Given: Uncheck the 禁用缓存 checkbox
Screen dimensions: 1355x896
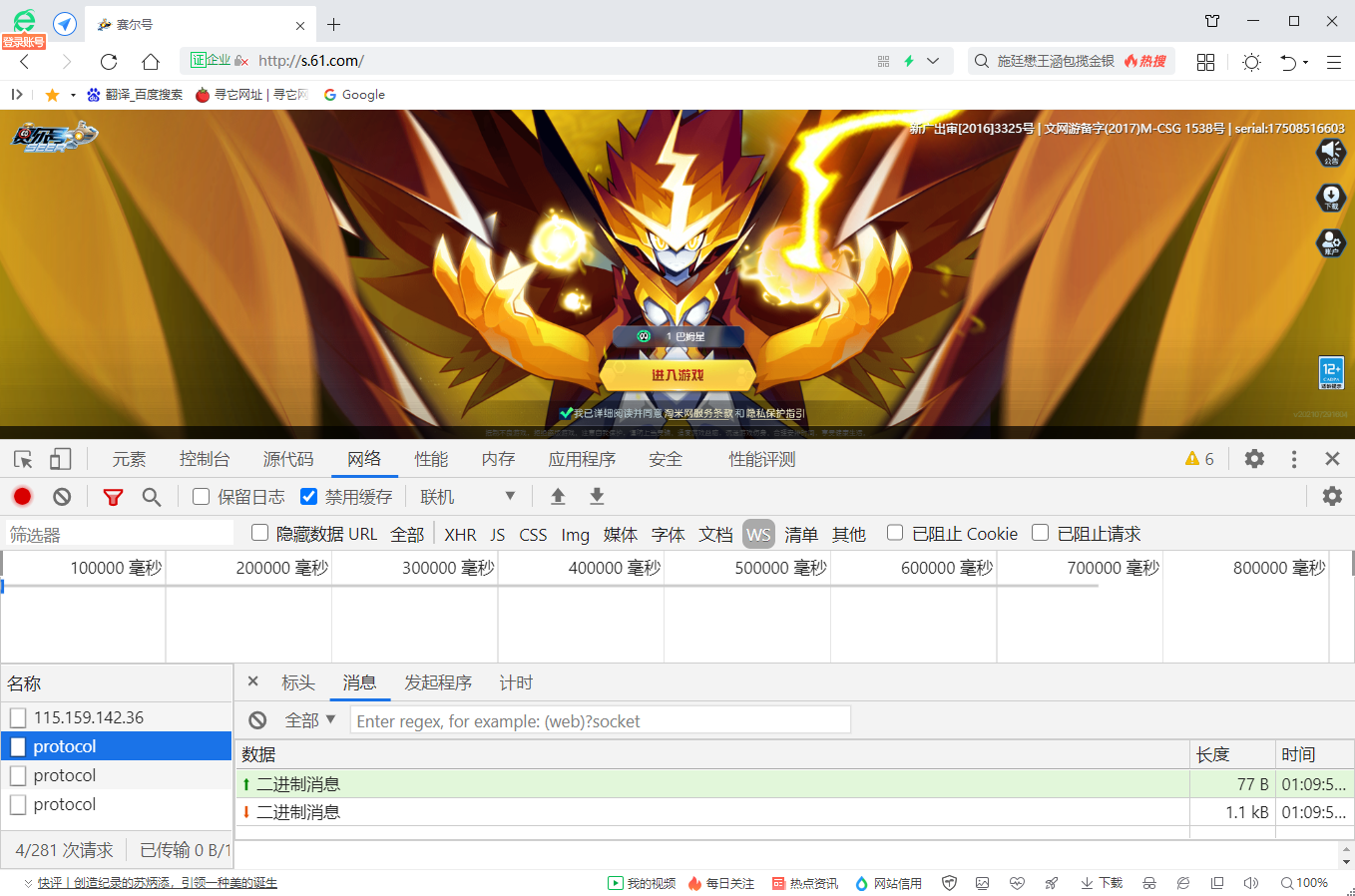Looking at the screenshot, I should coord(309,496).
